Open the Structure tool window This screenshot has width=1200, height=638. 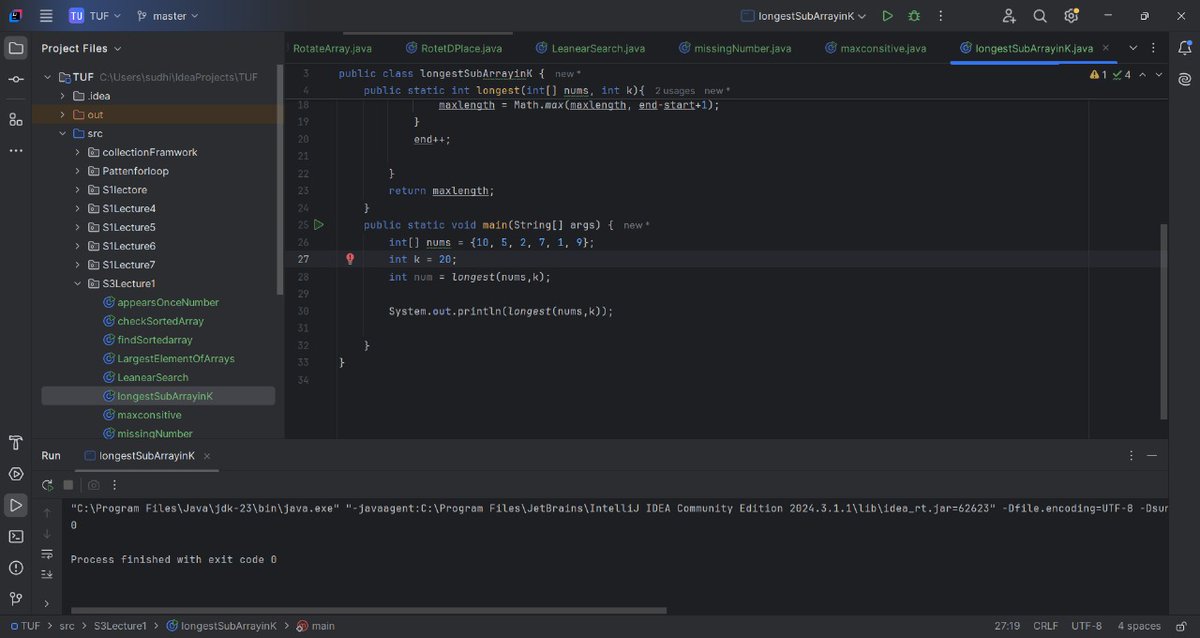point(16,119)
